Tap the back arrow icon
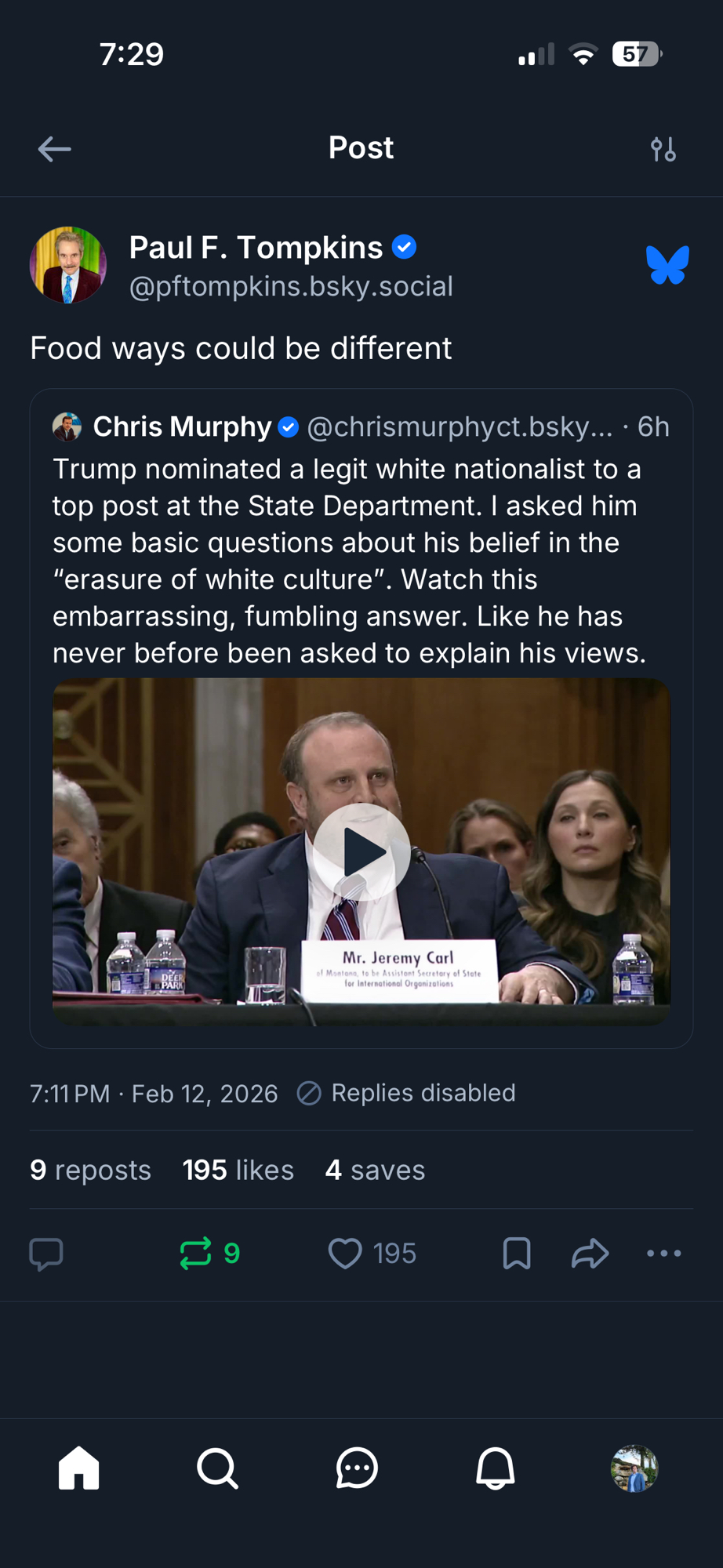This screenshot has height=1568, width=723. tap(54, 149)
